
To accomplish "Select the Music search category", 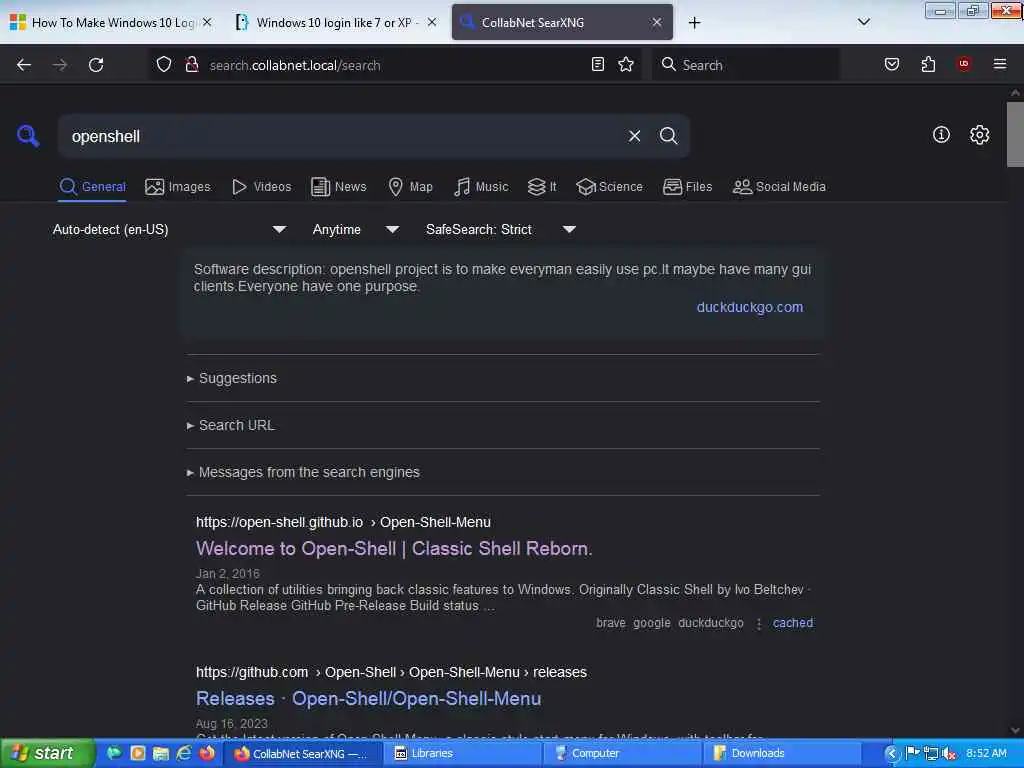I will tap(481, 187).
